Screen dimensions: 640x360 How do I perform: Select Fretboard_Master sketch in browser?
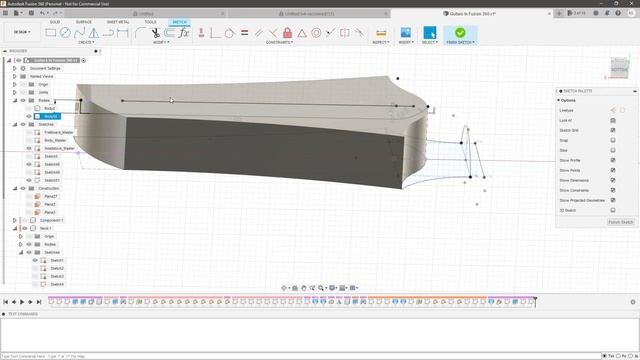[x=59, y=133]
